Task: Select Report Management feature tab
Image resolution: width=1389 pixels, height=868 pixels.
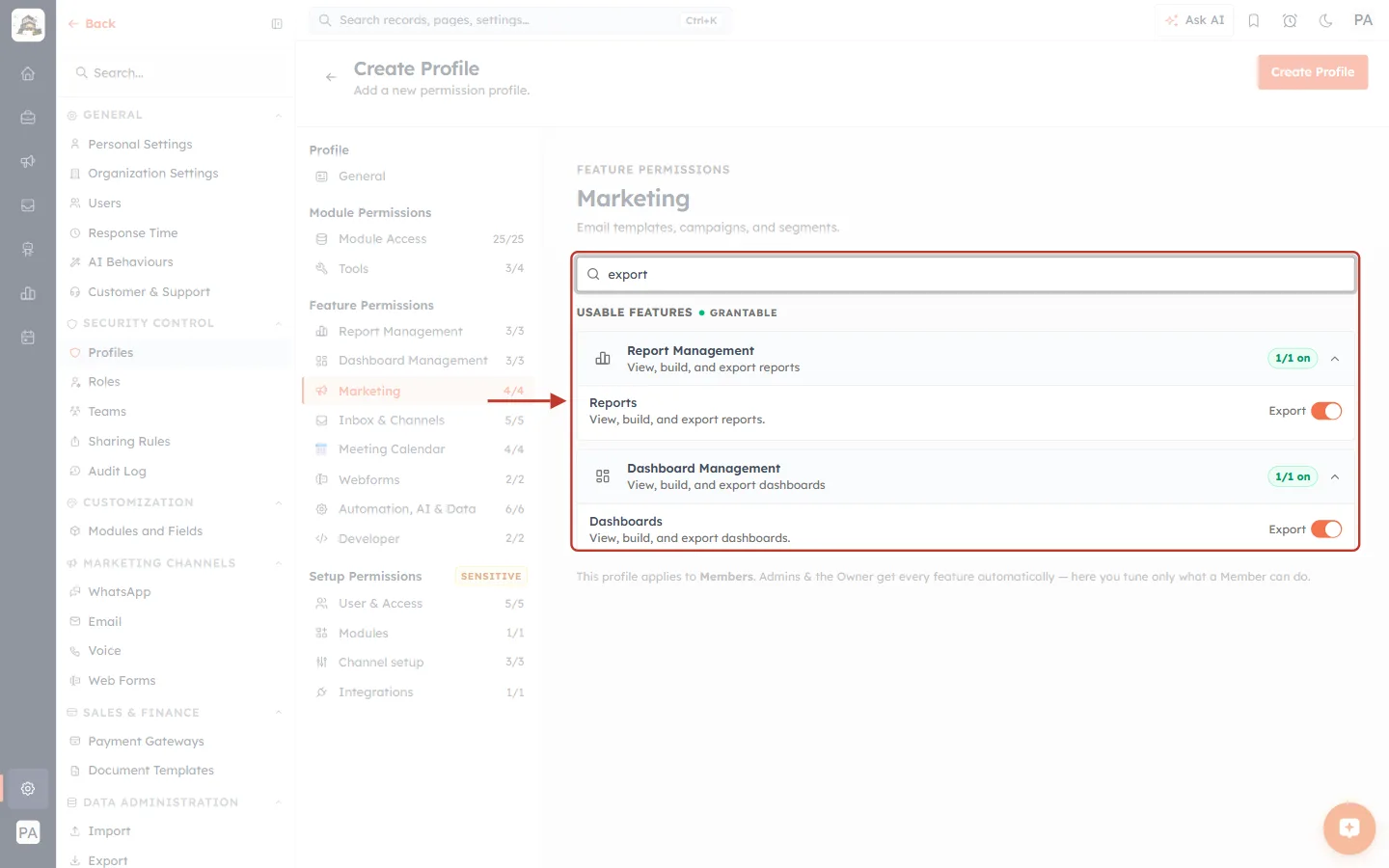Action: point(418,332)
